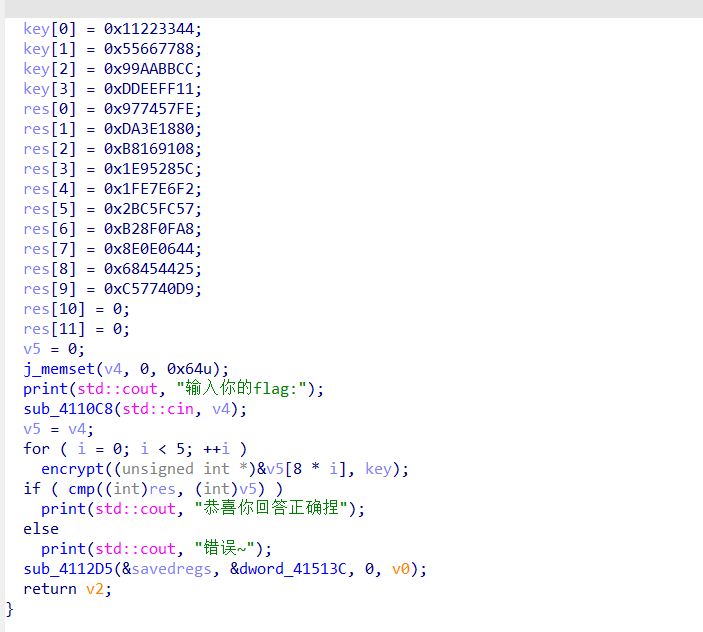Viewport: 703px width, 632px height.
Task: Click the cmp function name in the if statement
Action: (x=61, y=489)
